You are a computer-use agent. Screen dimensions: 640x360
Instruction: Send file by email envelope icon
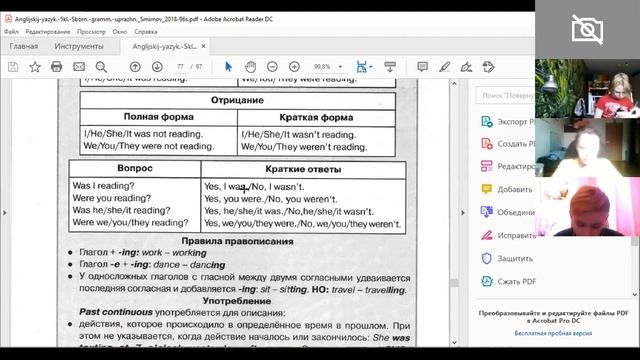(x=79, y=67)
